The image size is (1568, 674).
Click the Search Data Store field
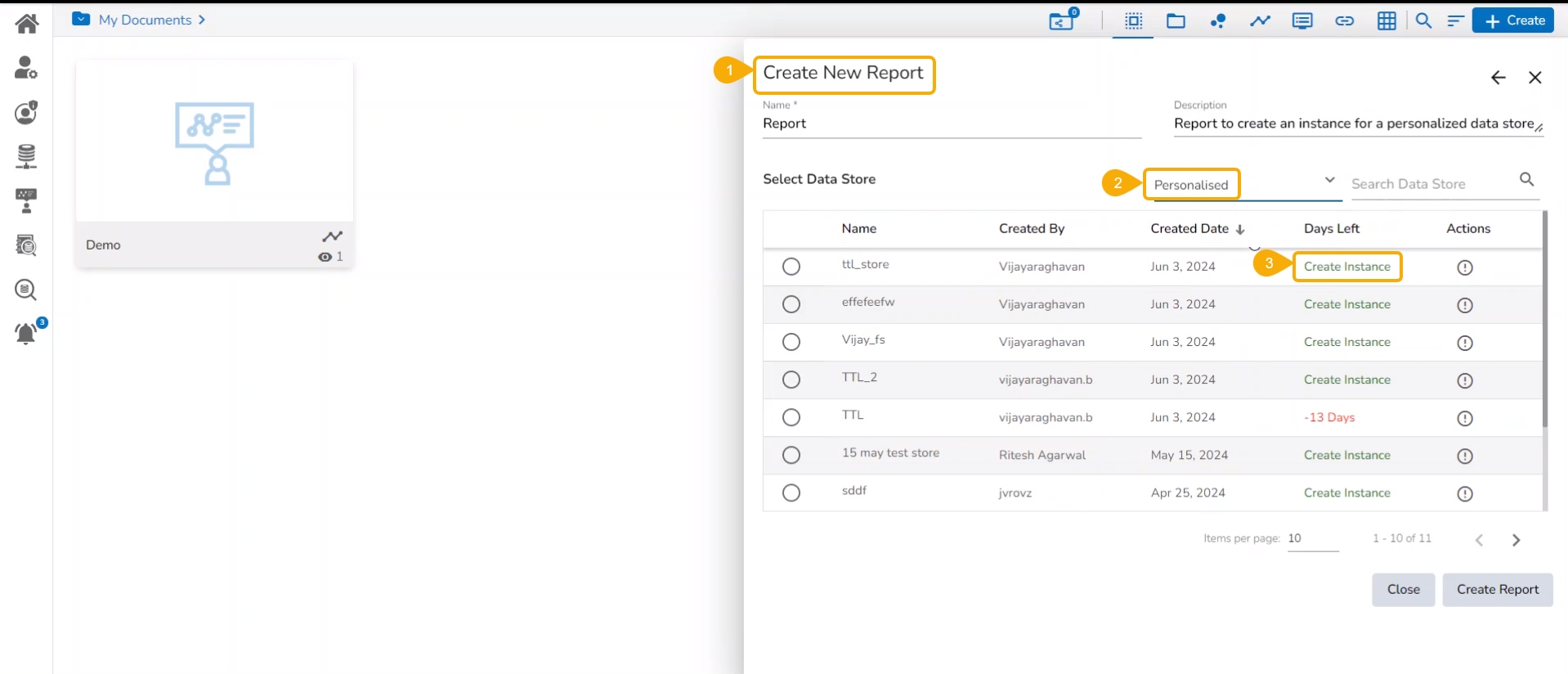pyautogui.click(x=1431, y=184)
